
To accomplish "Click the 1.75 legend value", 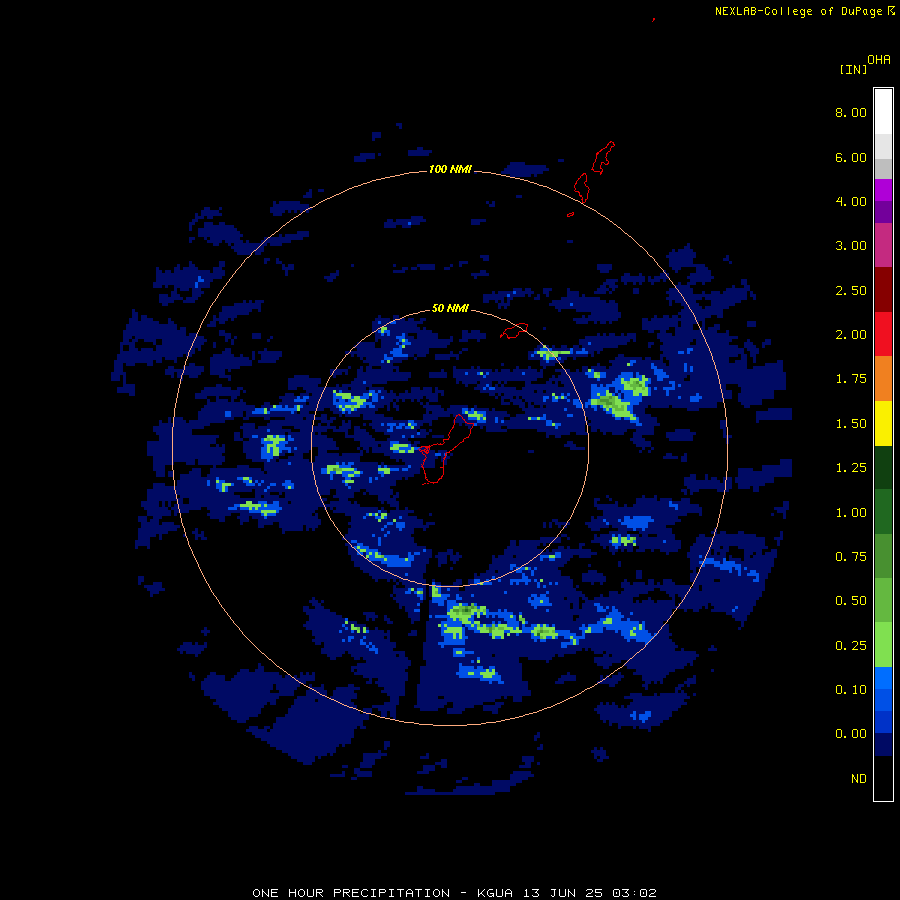I will 851,379.
